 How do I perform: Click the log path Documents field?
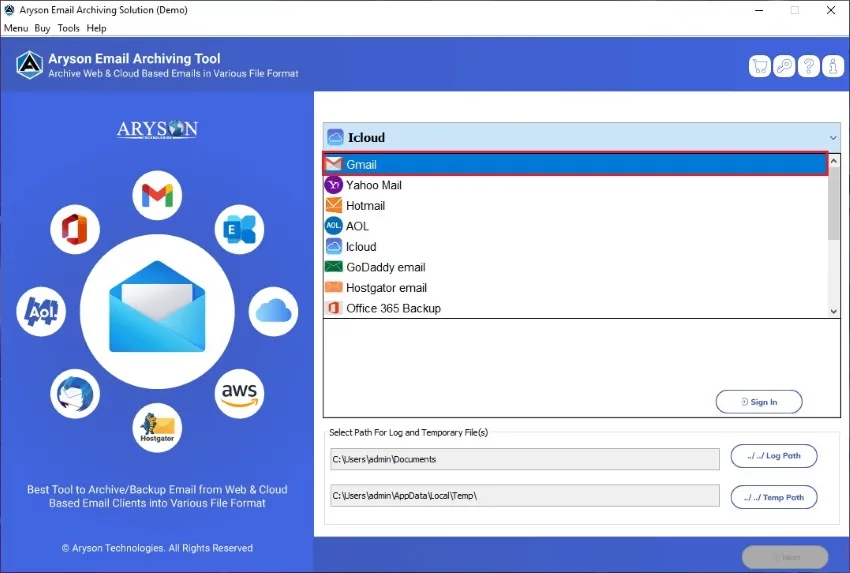click(x=525, y=459)
